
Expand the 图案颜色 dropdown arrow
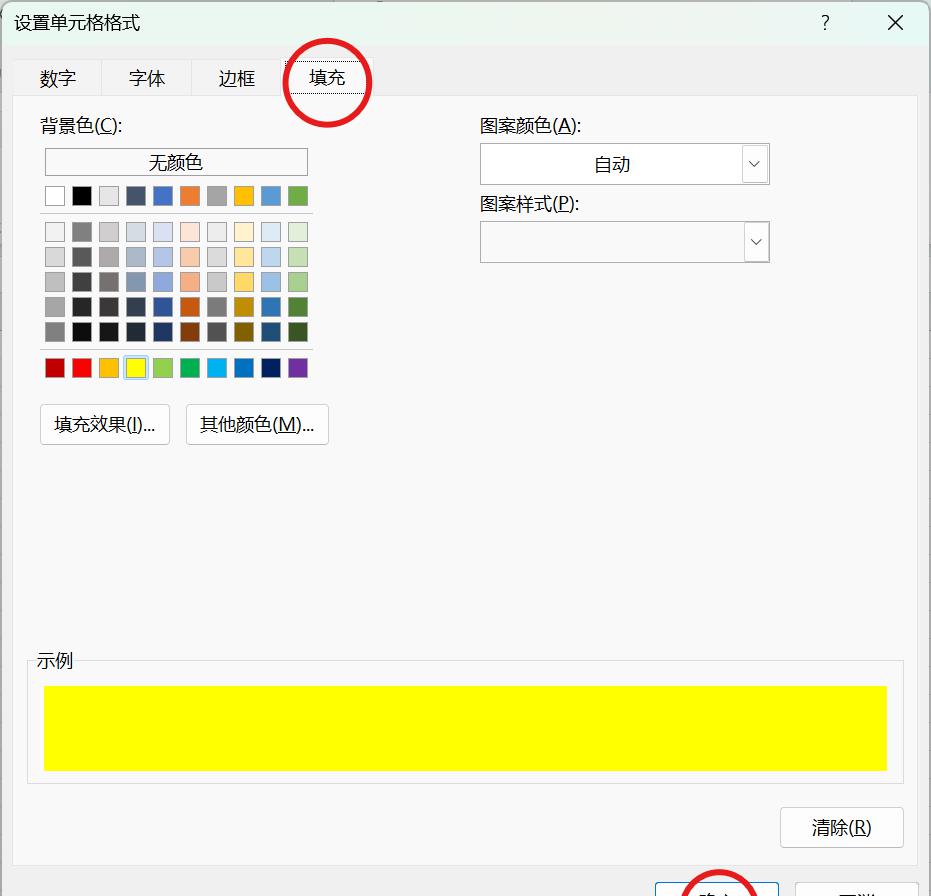pos(754,164)
